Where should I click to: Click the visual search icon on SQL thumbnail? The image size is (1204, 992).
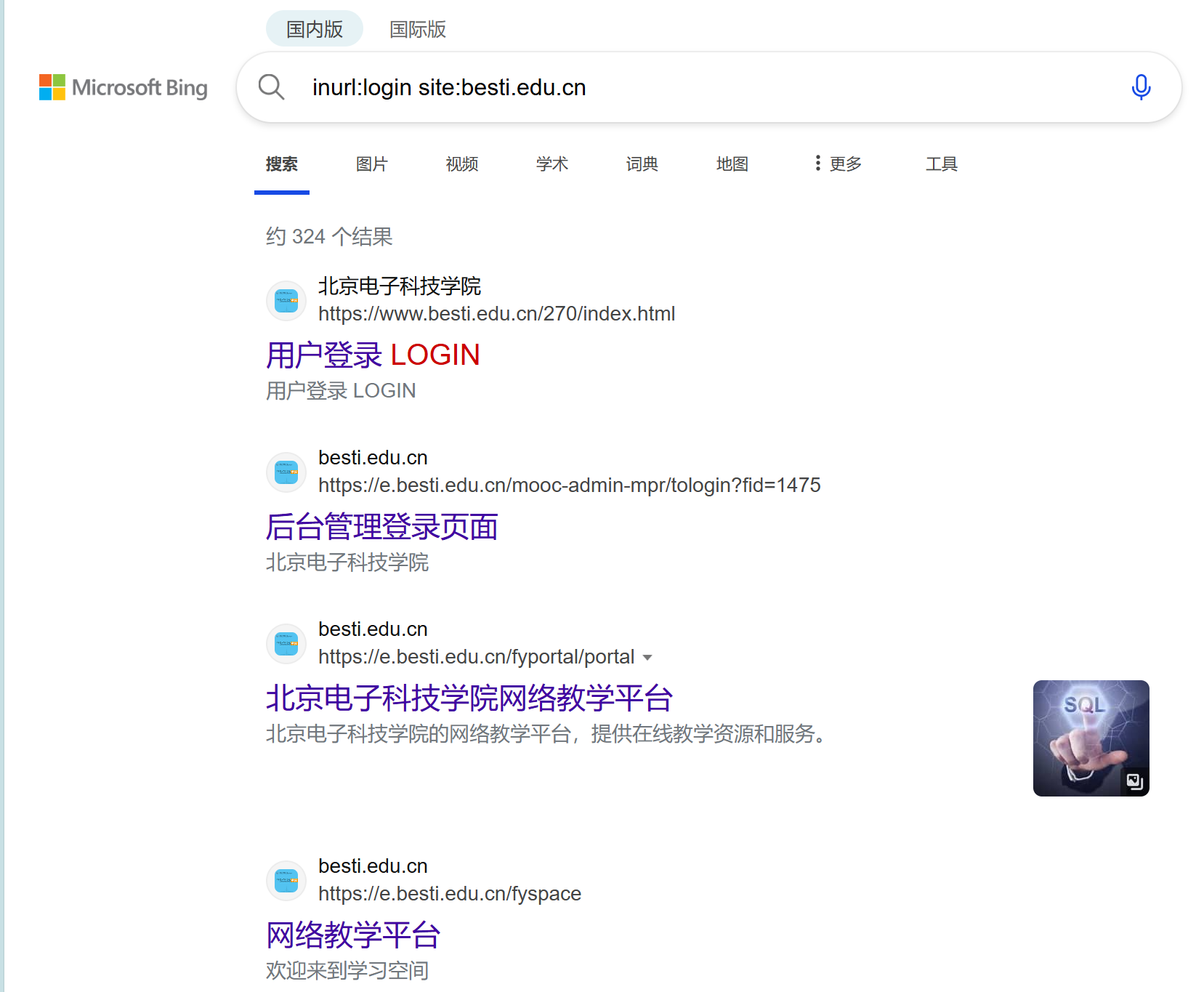[x=1134, y=781]
